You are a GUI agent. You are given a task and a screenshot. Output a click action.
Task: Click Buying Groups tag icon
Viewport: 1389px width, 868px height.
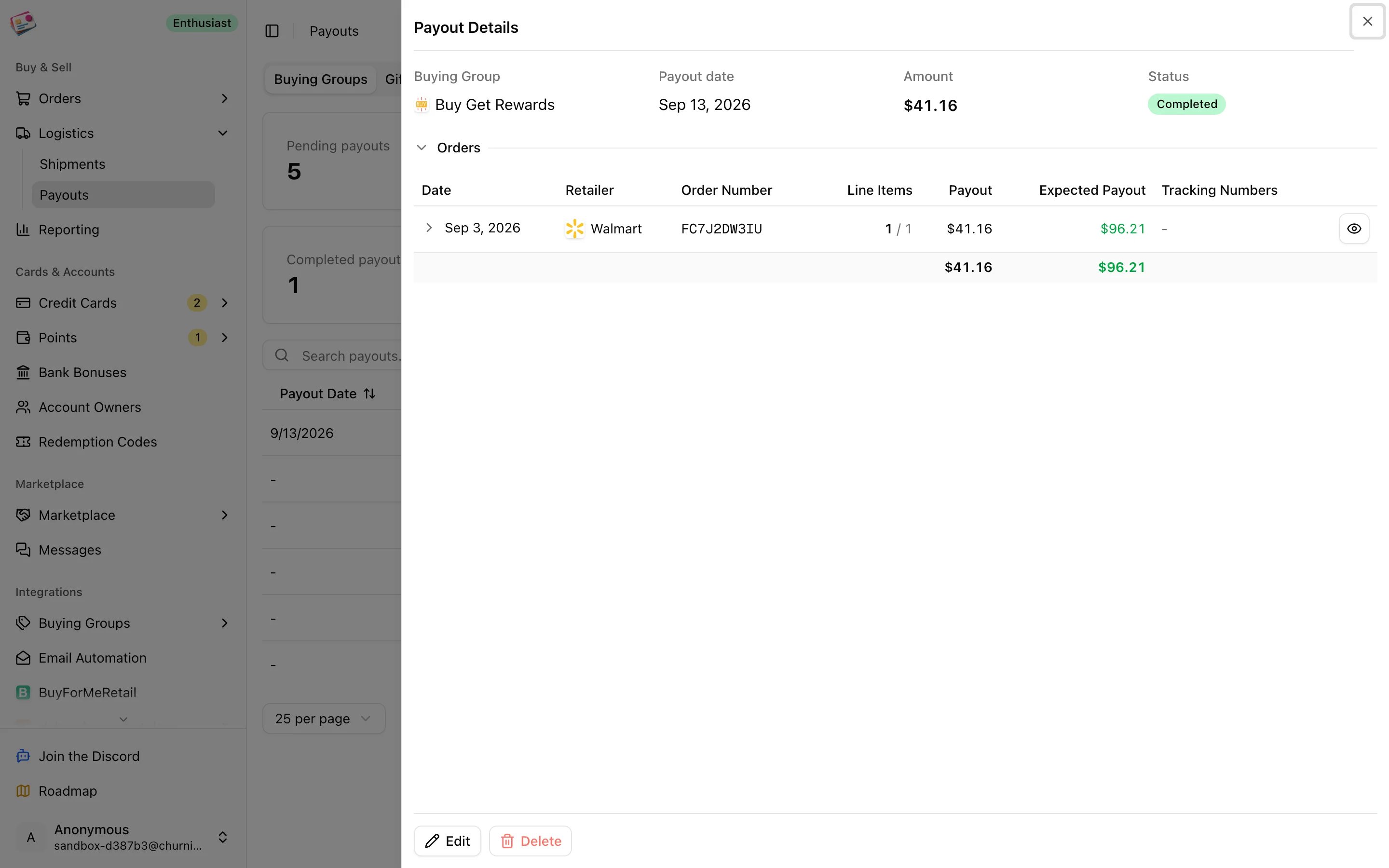23,624
